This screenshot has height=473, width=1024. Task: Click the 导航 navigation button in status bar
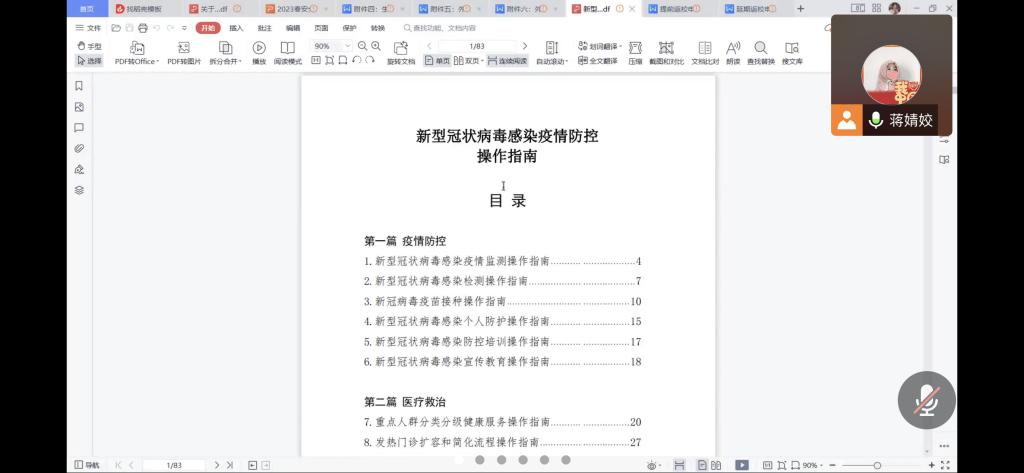[87, 465]
